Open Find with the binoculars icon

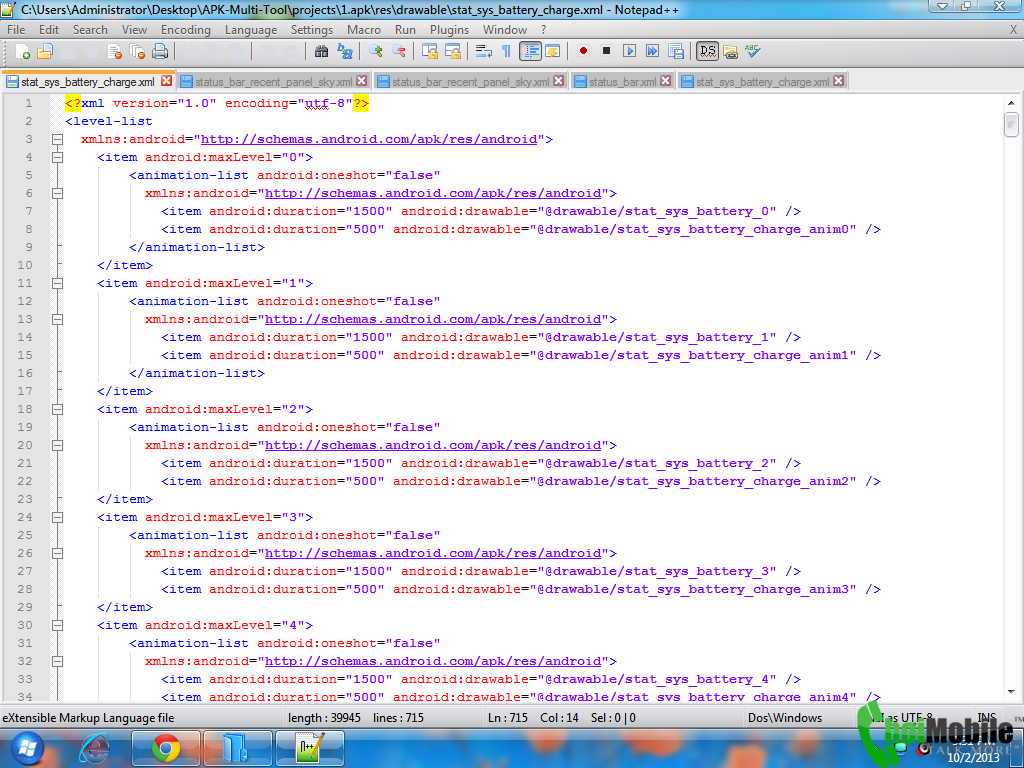pos(321,51)
